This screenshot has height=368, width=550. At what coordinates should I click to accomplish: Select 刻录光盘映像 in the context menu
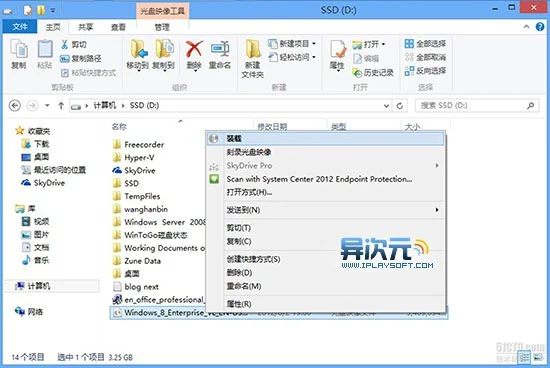coord(325,152)
